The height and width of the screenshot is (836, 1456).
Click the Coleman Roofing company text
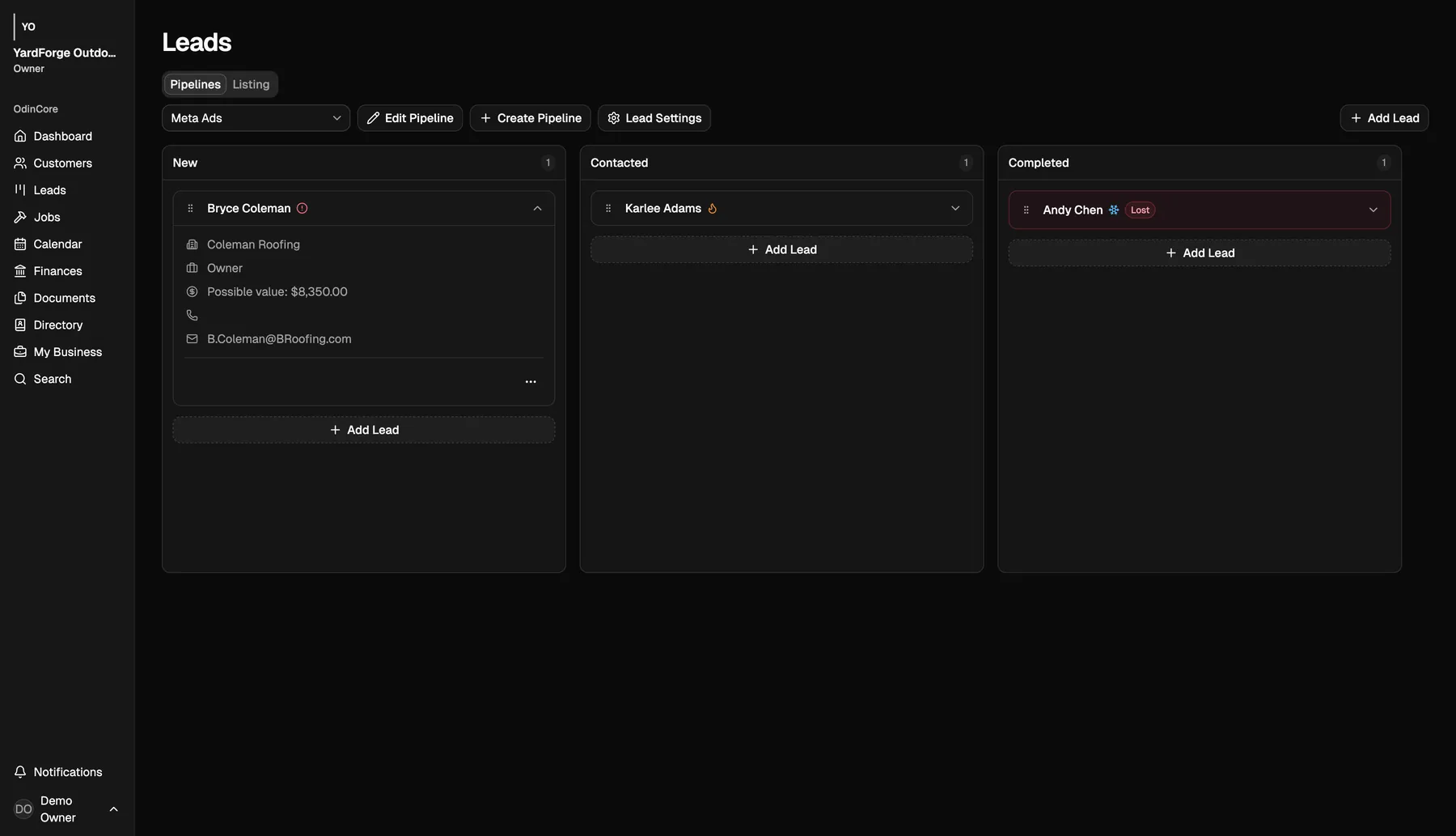(253, 244)
